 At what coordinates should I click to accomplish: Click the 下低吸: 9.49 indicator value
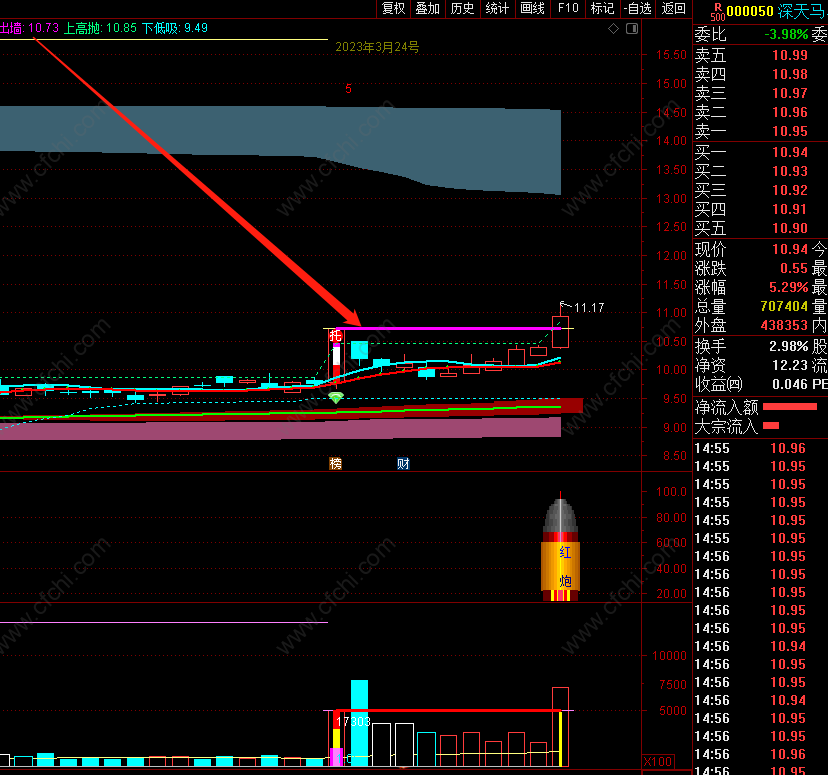(175, 28)
